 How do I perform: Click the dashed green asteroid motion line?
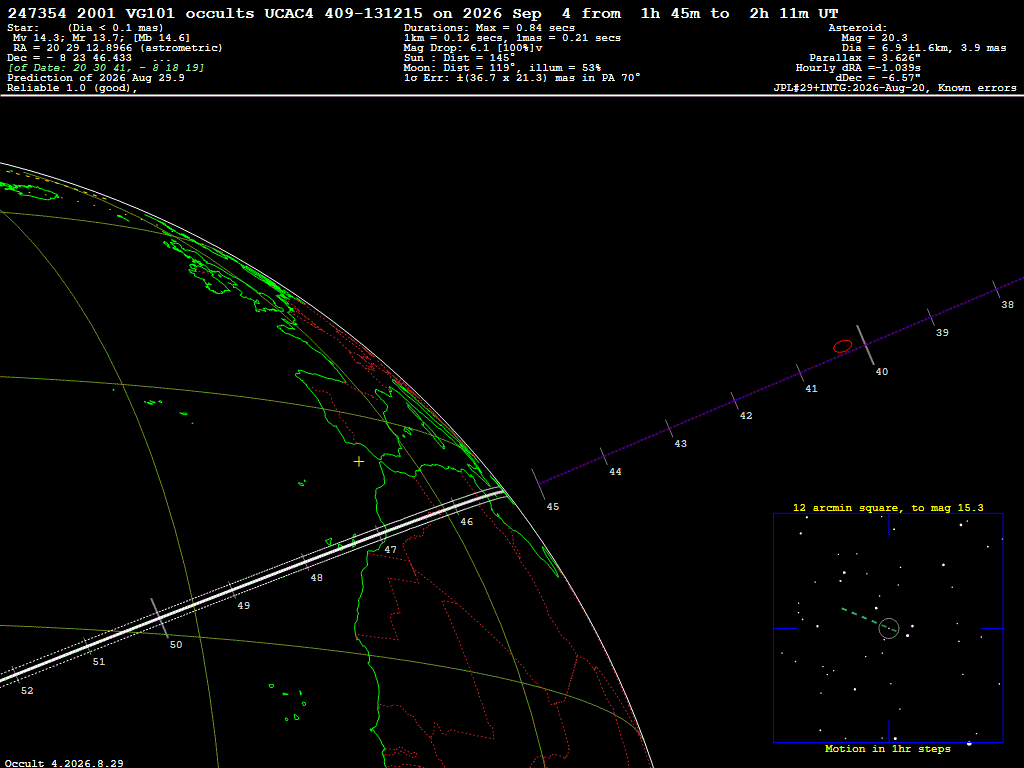(x=860, y=616)
